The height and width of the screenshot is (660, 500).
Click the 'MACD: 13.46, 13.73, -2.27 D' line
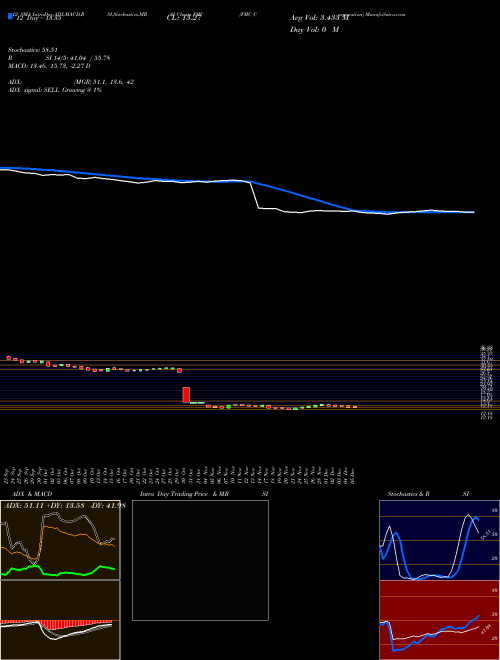coord(49,66)
